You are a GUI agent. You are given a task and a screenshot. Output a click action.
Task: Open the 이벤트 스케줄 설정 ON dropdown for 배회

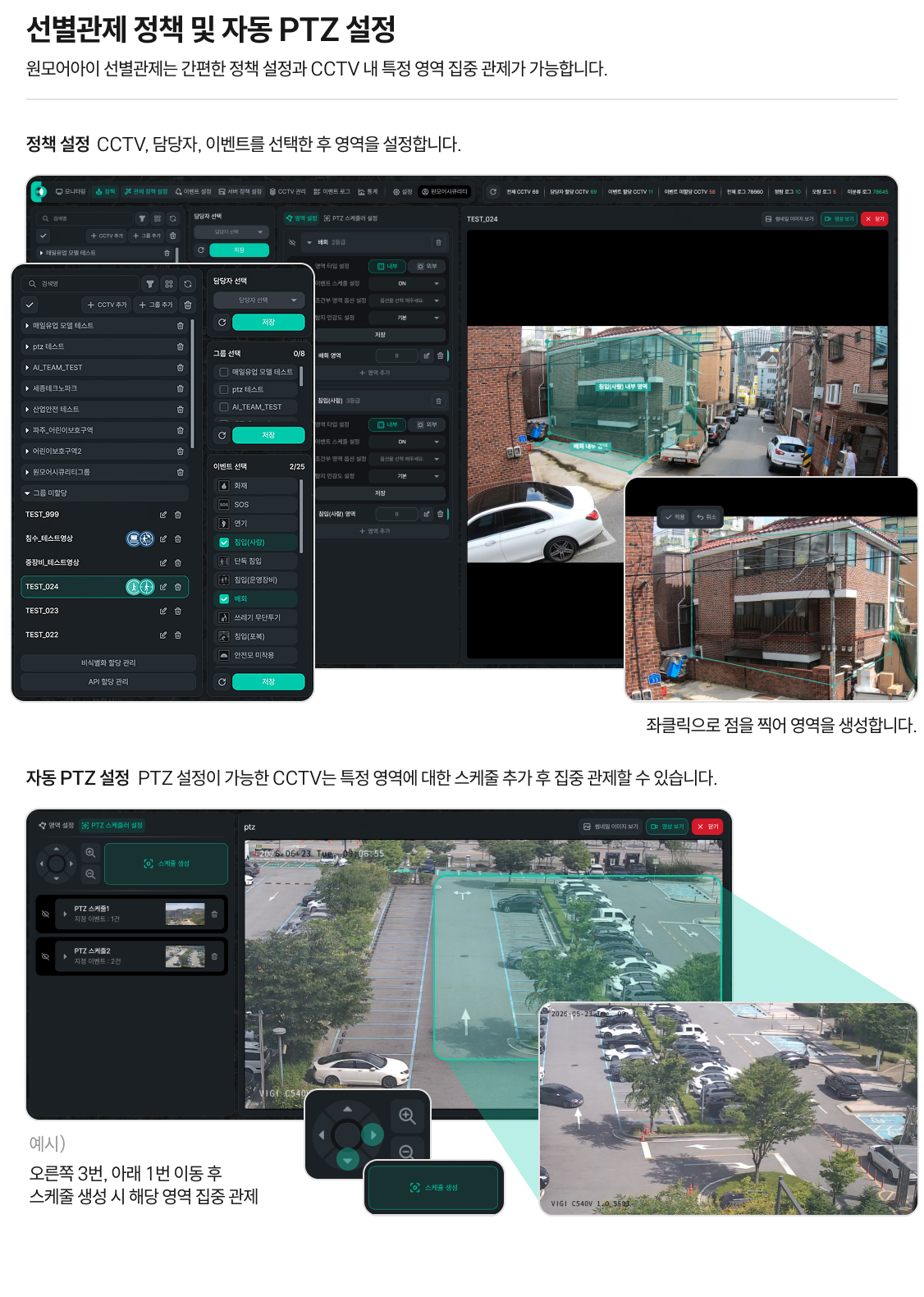click(x=407, y=283)
